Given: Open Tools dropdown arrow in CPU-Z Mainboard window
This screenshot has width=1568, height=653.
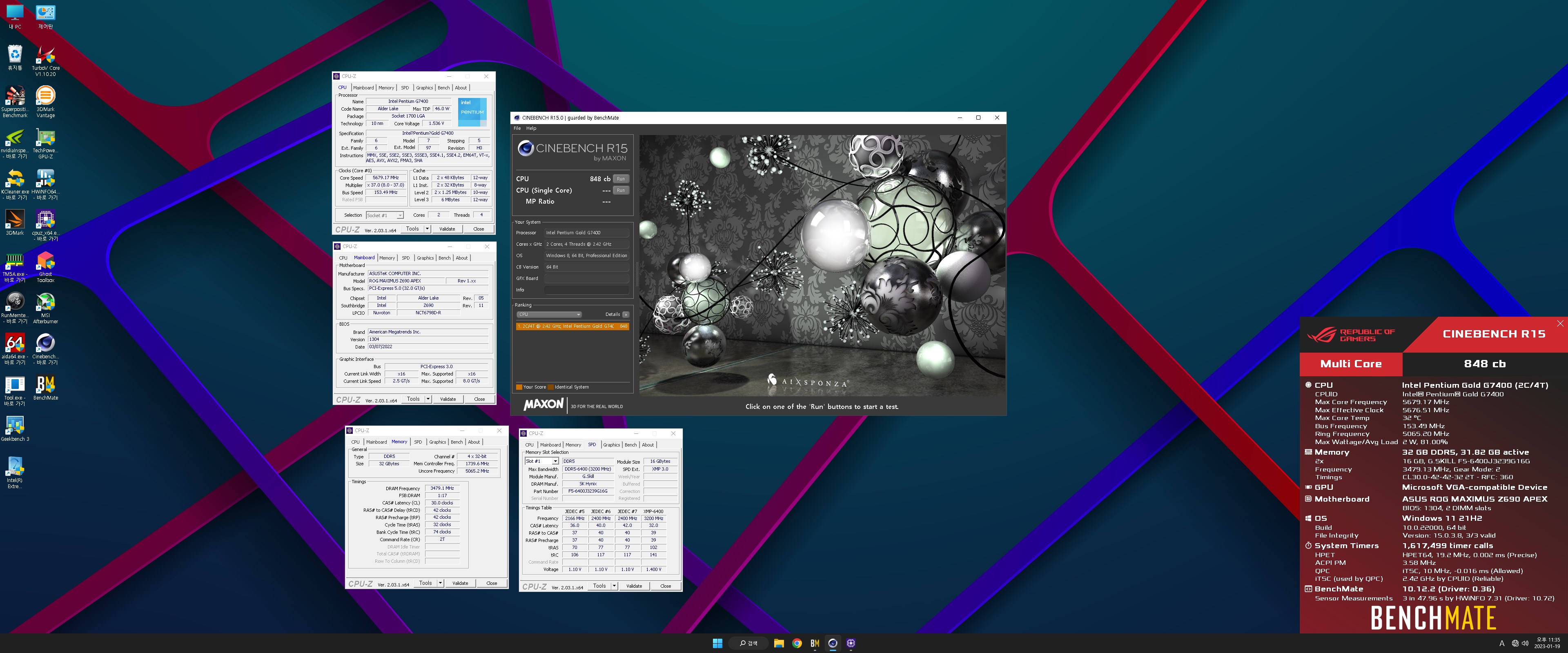Looking at the screenshot, I should 428,399.
